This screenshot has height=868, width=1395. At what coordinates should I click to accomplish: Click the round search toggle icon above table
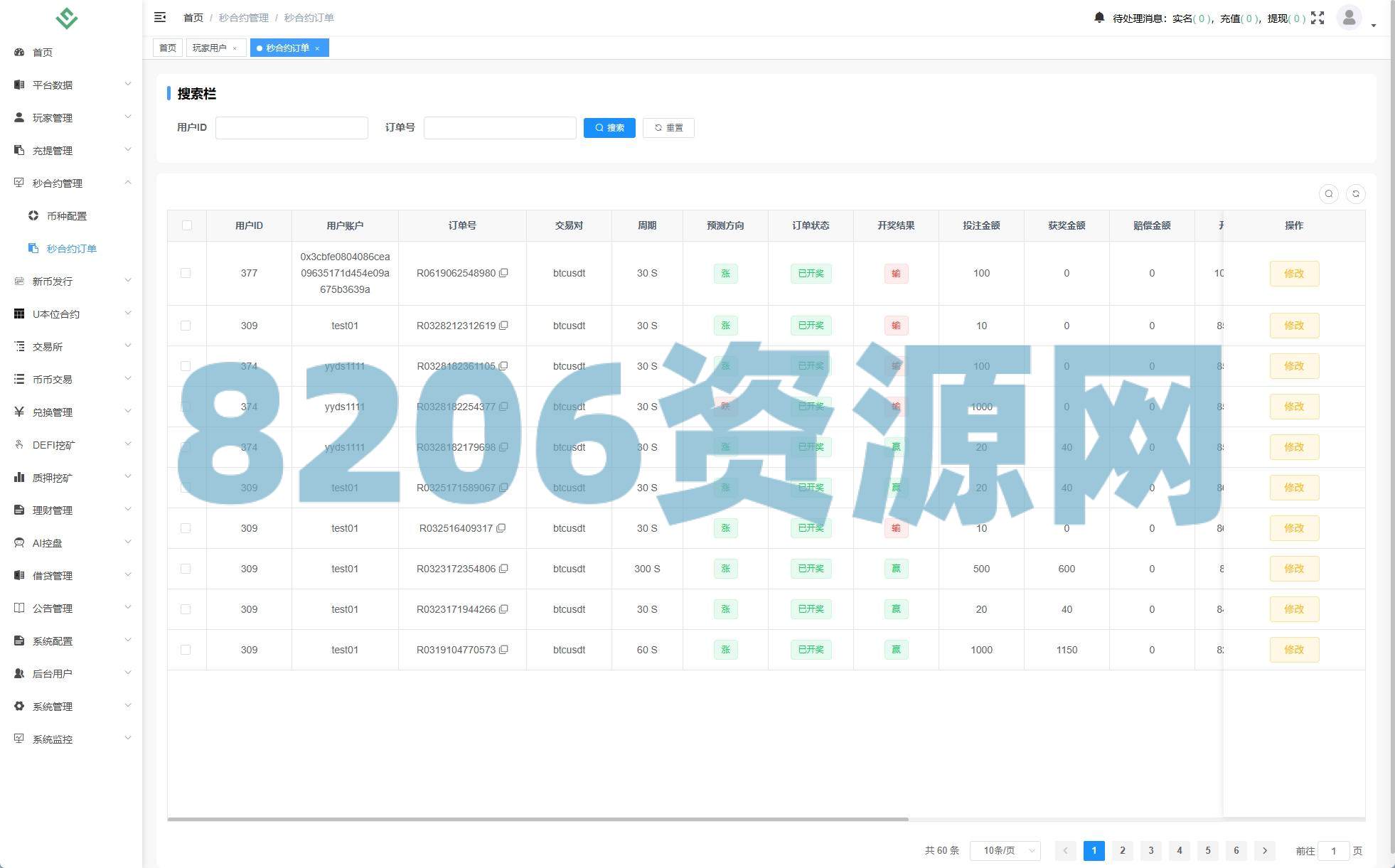tap(1329, 194)
